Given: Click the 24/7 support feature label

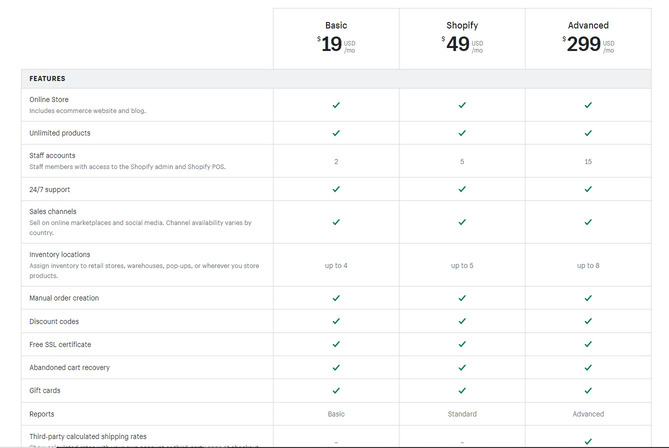Looking at the screenshot, I should (49, 189).
